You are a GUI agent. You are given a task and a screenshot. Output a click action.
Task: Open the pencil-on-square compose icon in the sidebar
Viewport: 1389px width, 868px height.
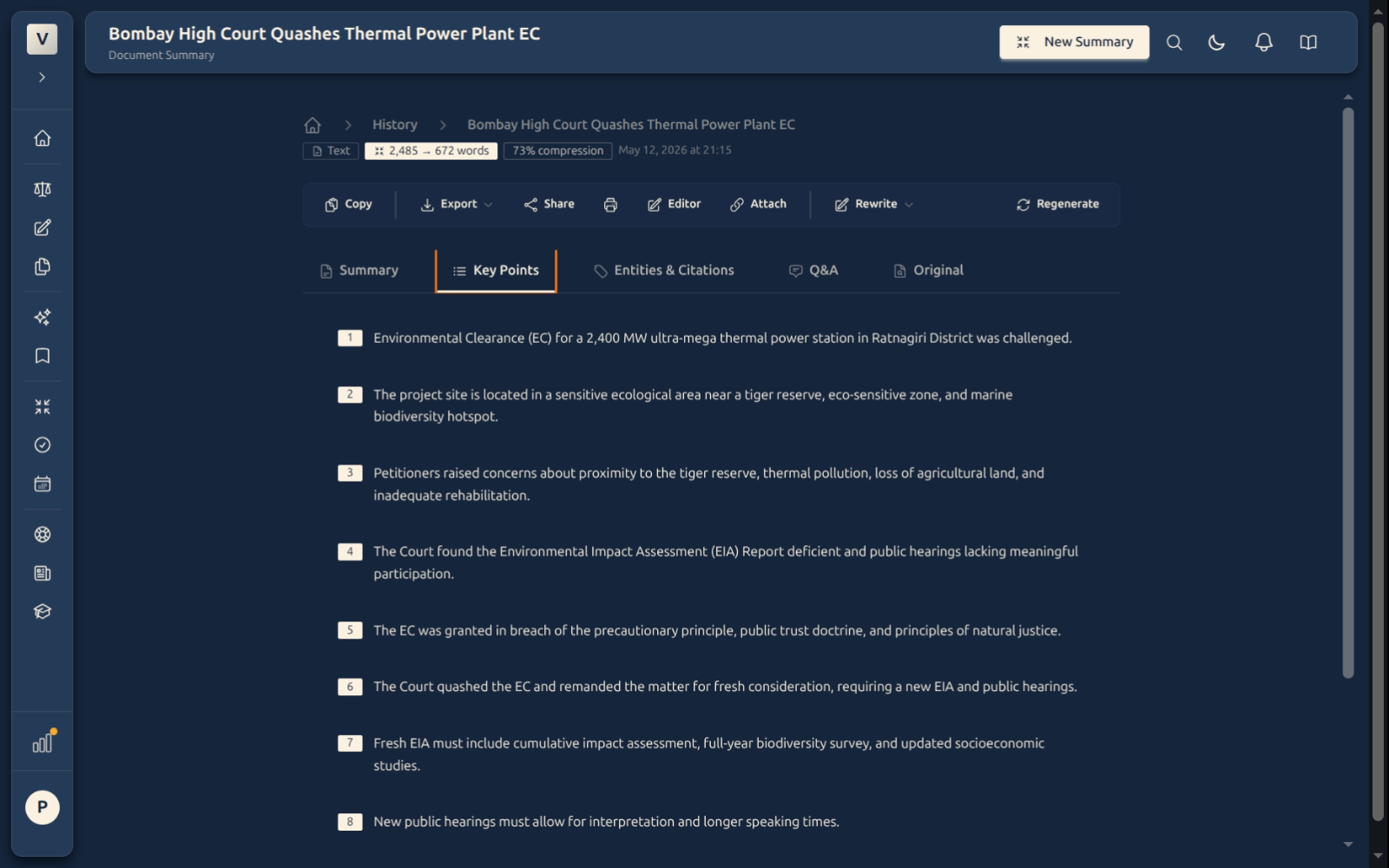[x=42, y=227]
